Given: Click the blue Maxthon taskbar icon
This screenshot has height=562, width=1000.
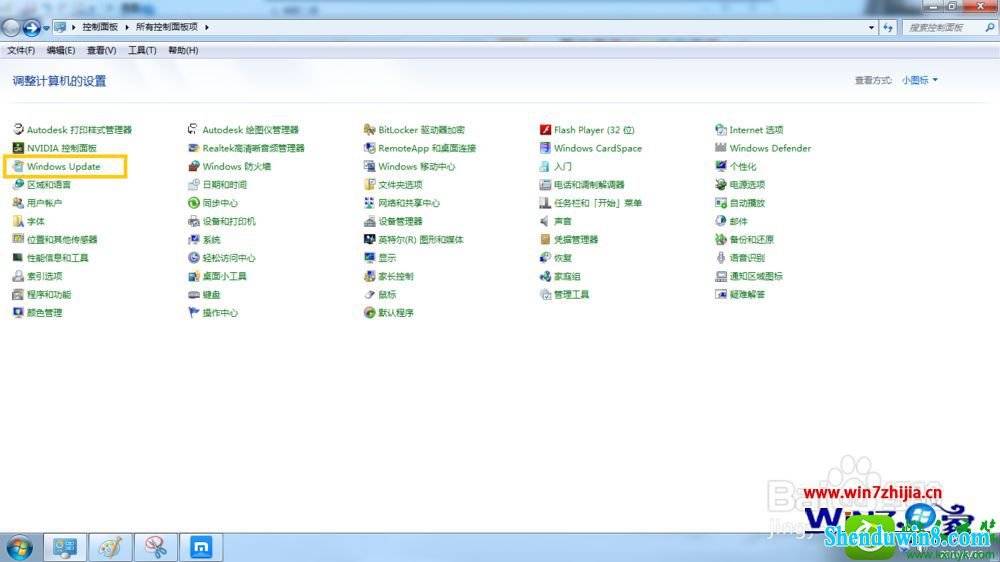Looking at the screenshot, I should (201, 547).
